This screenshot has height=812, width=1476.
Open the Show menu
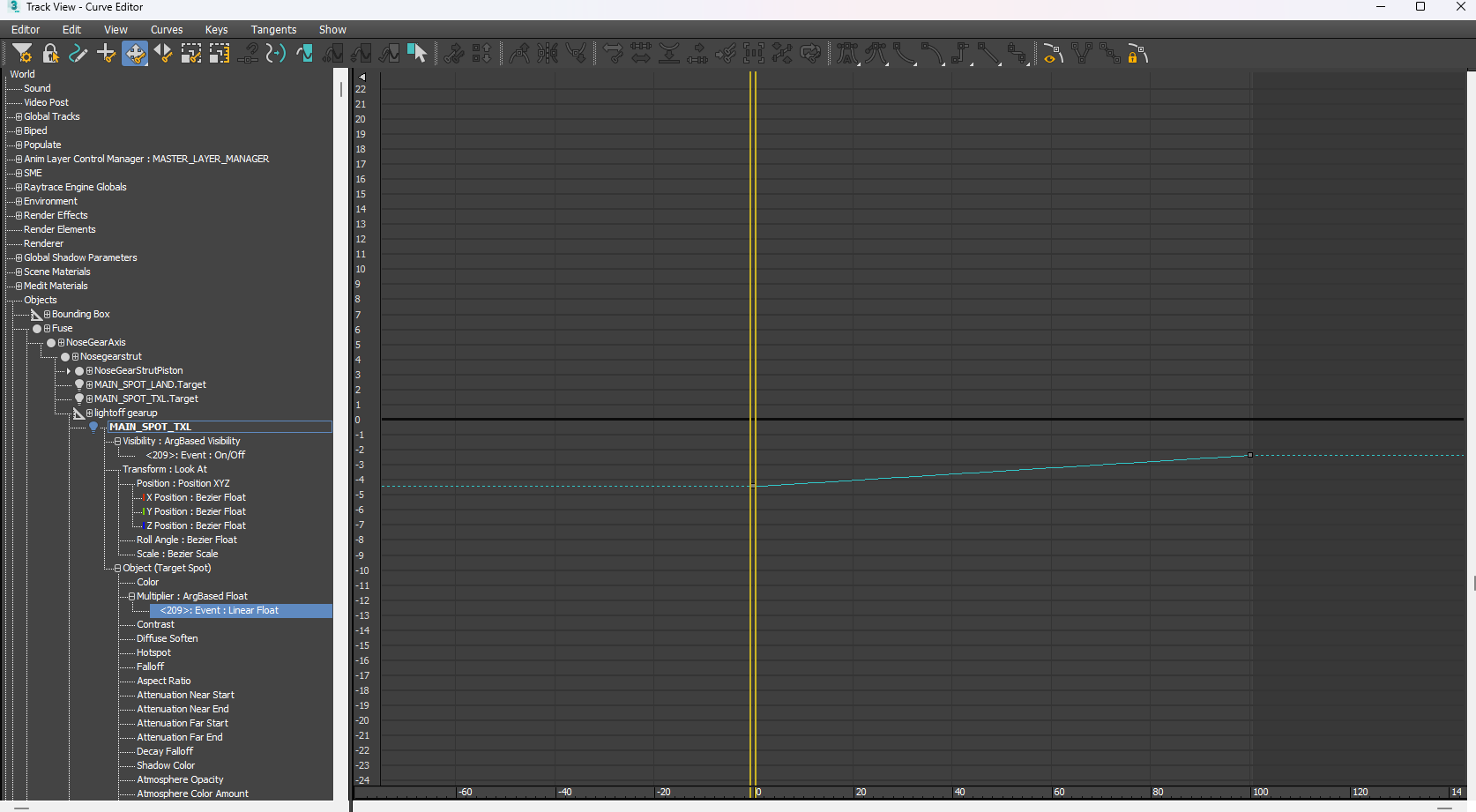pos(332,29)
